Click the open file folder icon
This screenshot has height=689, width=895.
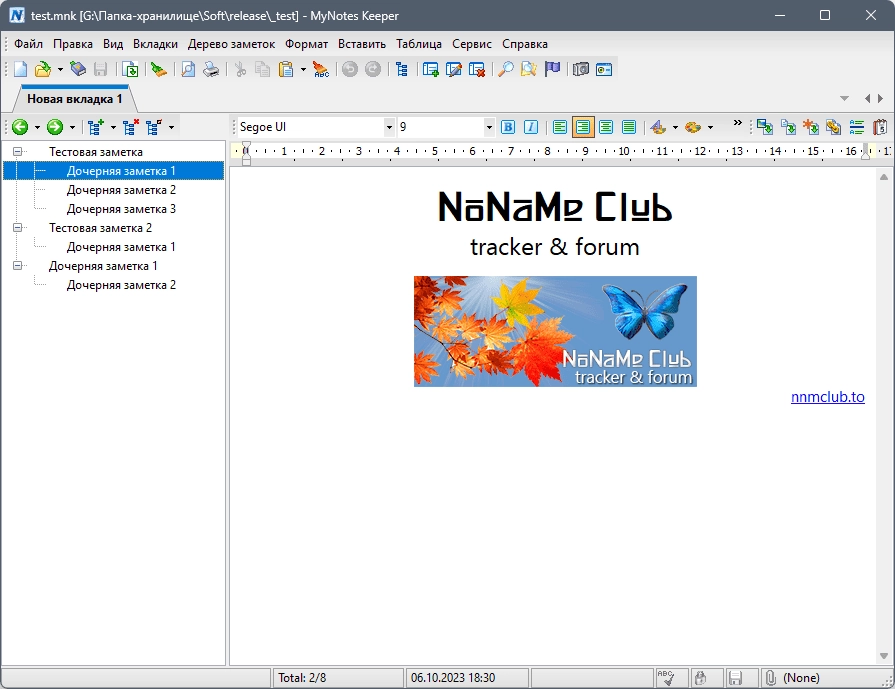tap(43, 69)
